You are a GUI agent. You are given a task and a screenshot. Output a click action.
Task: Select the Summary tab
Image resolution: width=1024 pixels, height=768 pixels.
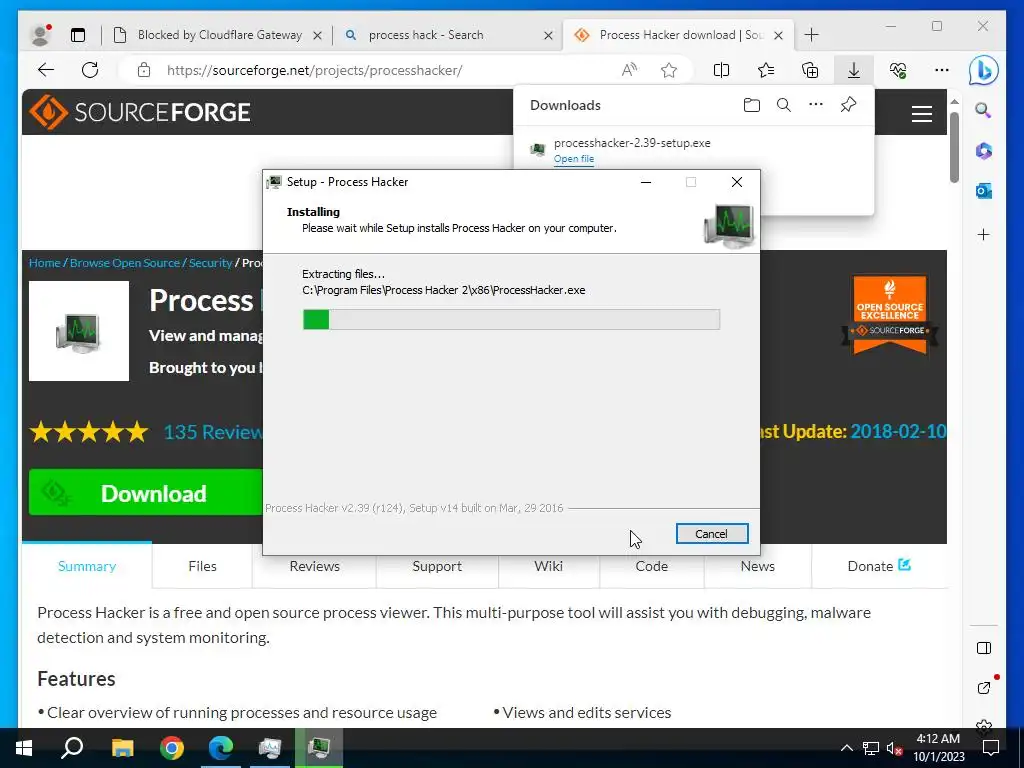[x=87, y=566]
